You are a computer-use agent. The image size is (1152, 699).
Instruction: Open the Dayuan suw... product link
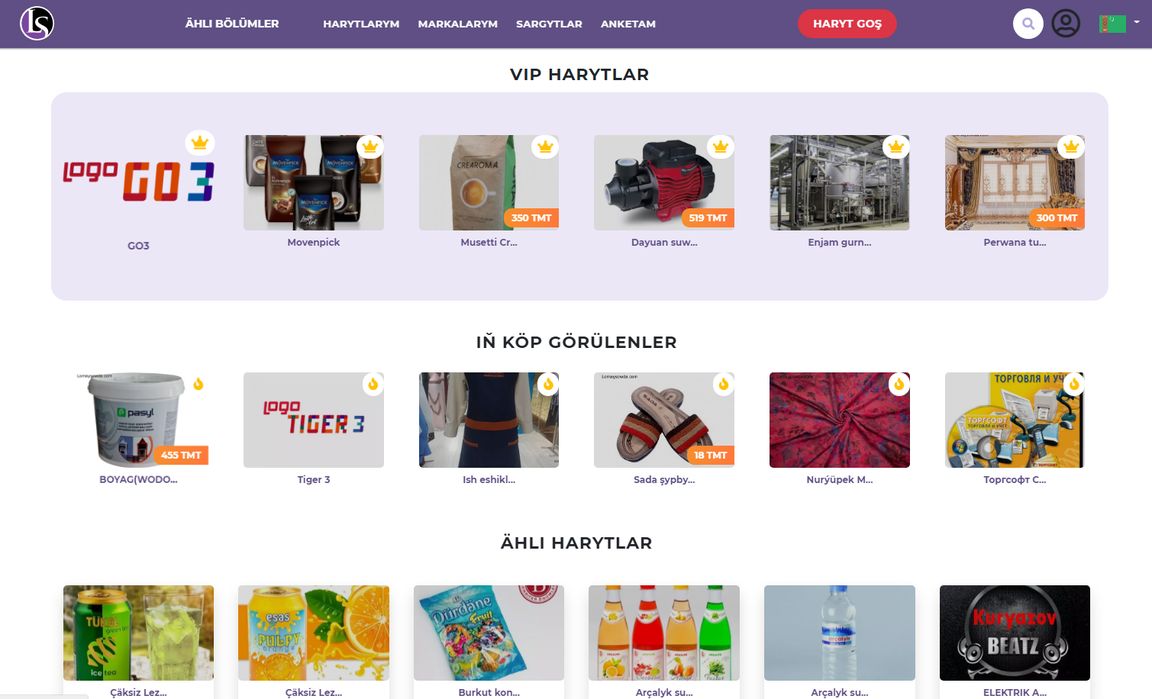pyautogui.click(x=664, y=242)
